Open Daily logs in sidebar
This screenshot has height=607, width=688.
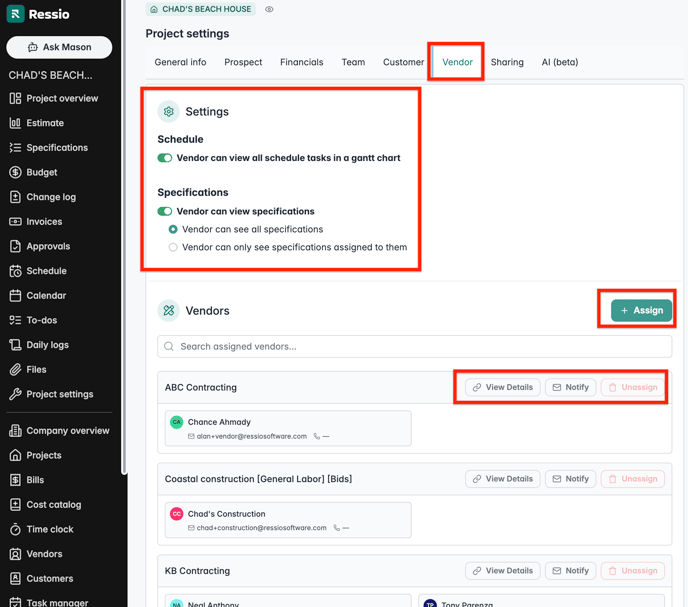pos(48,345)
